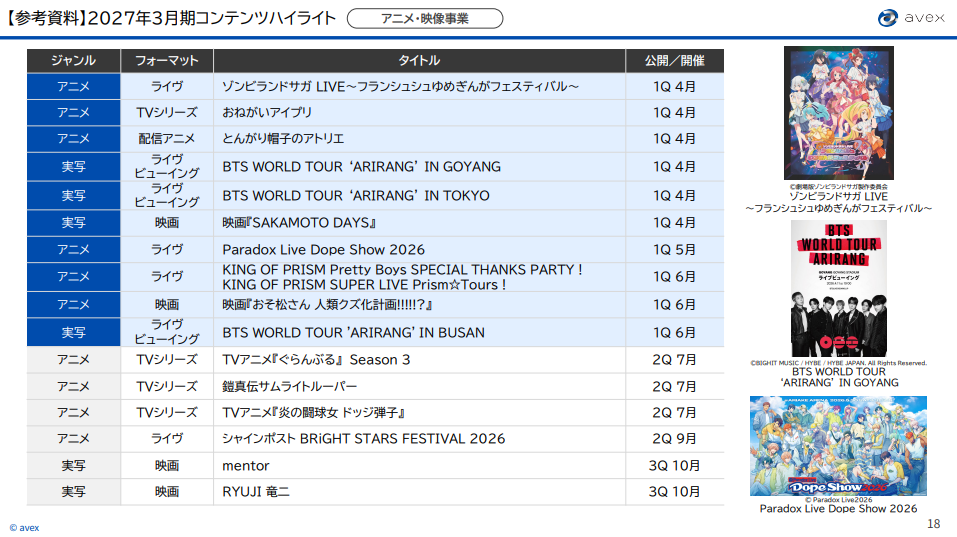The image size is (957, 537).
Task: Click caption ゾンビランドサガ LIVE under poster
Action: coord(839,202)
